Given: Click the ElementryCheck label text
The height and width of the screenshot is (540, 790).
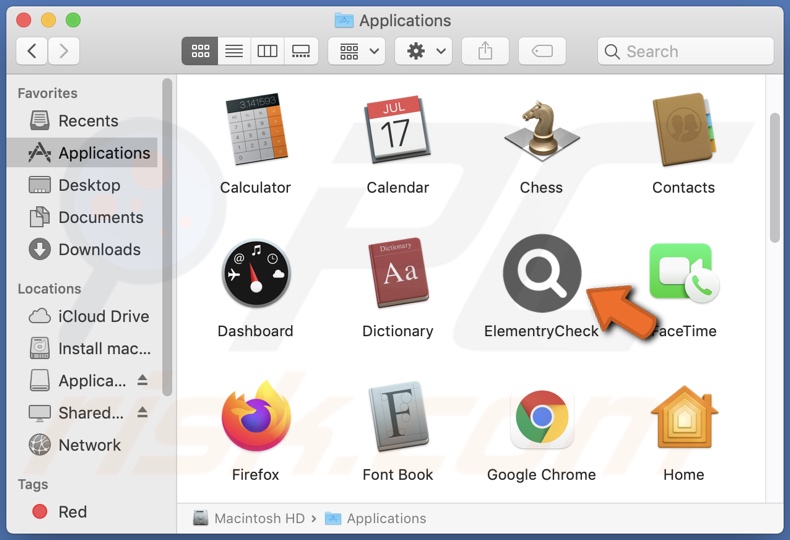Looking at the screenshot, I should point(541,331).
